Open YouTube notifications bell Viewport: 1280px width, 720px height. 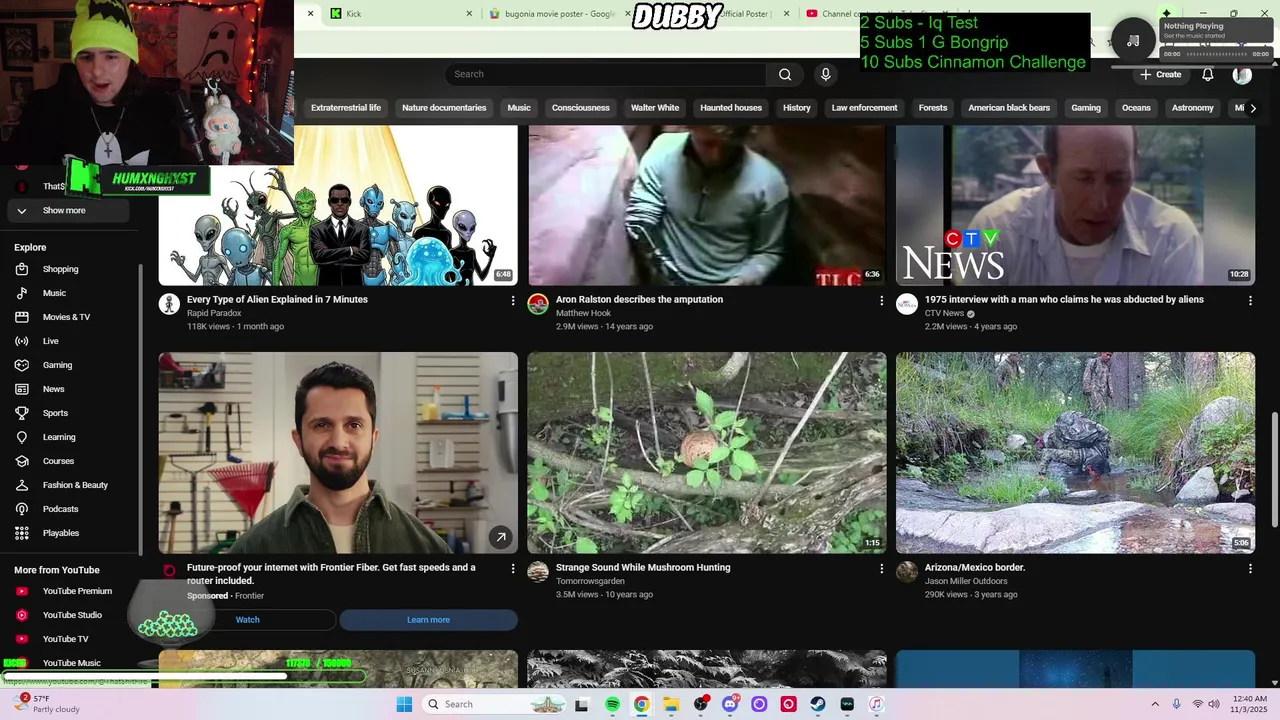point(1208,75)
